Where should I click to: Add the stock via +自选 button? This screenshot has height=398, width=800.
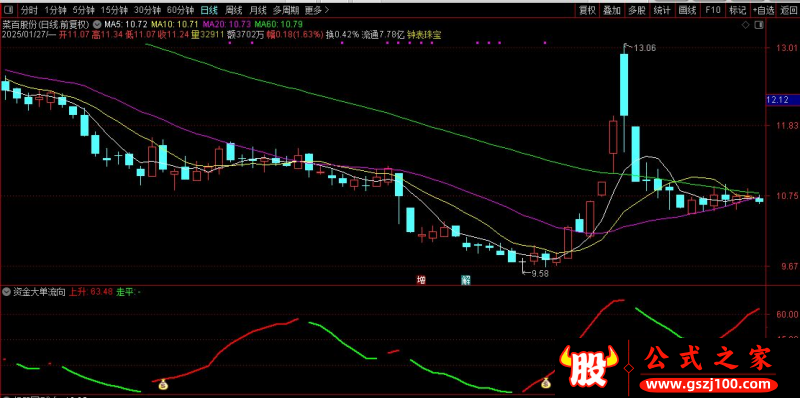pos(764,10)
